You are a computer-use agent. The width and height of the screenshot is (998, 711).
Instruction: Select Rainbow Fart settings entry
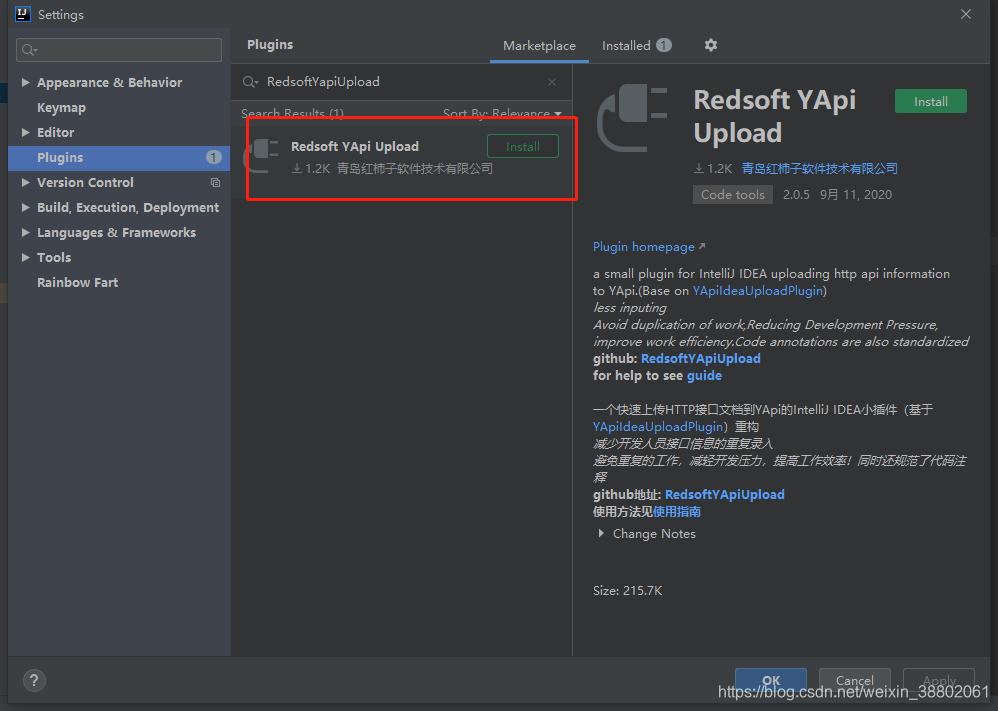click(78, 283)
